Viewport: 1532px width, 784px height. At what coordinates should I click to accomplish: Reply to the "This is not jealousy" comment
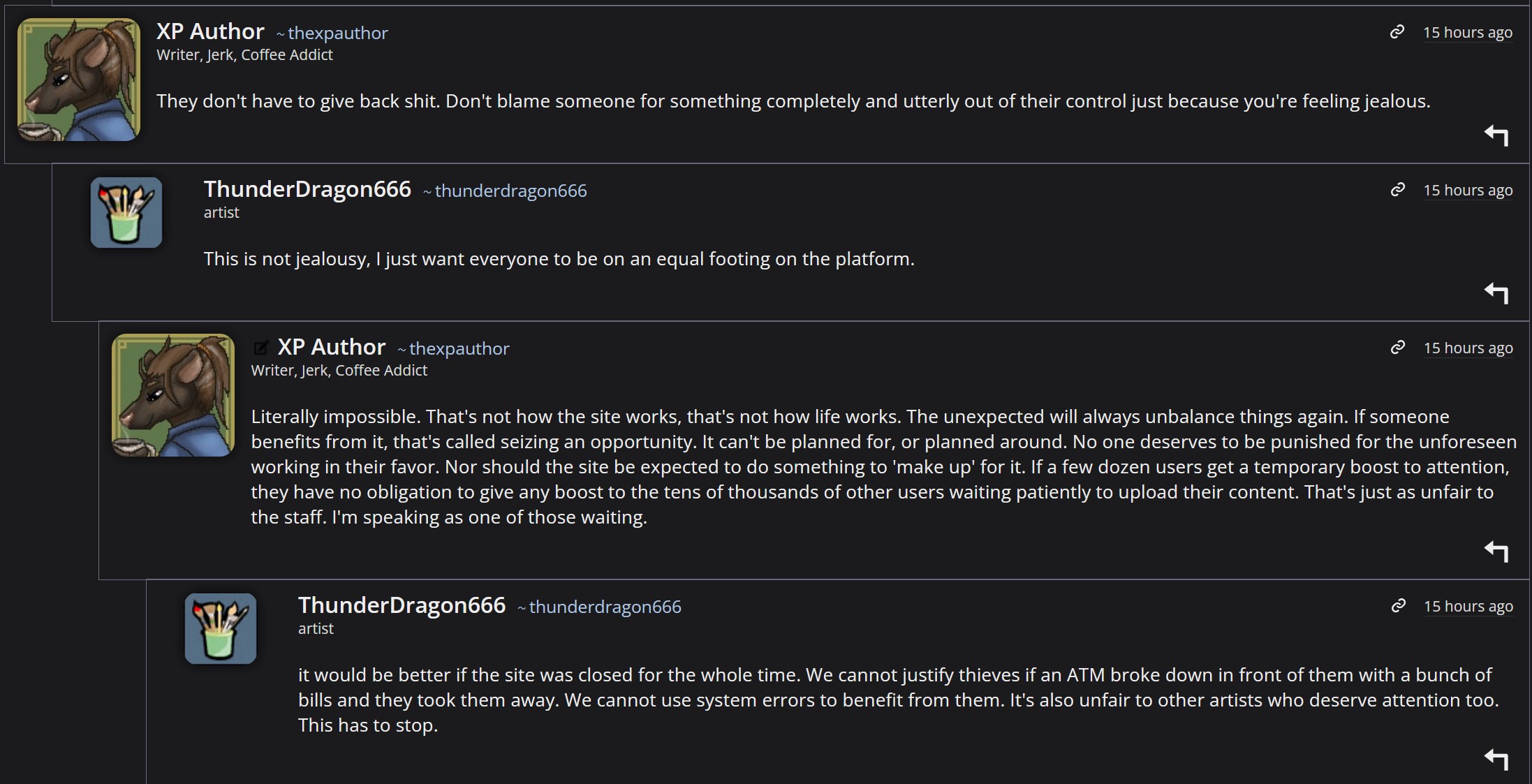coord(1496,293)
